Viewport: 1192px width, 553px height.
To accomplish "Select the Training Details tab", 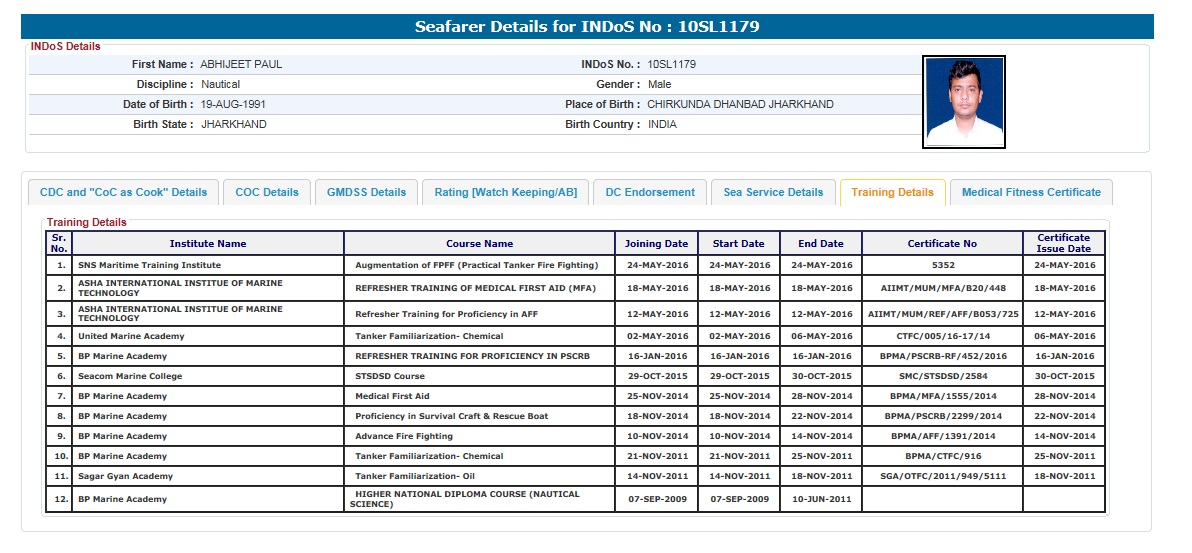I will (x=892, y=192).
